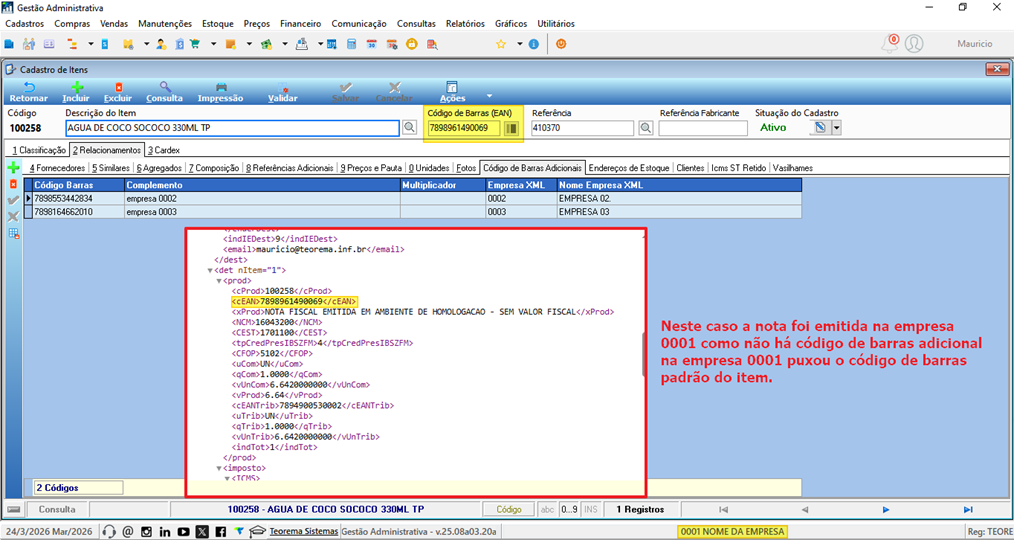The image size is (1014, 540).
Task: Collapse the imposto node in XML
Action: (x=219, y=468)
